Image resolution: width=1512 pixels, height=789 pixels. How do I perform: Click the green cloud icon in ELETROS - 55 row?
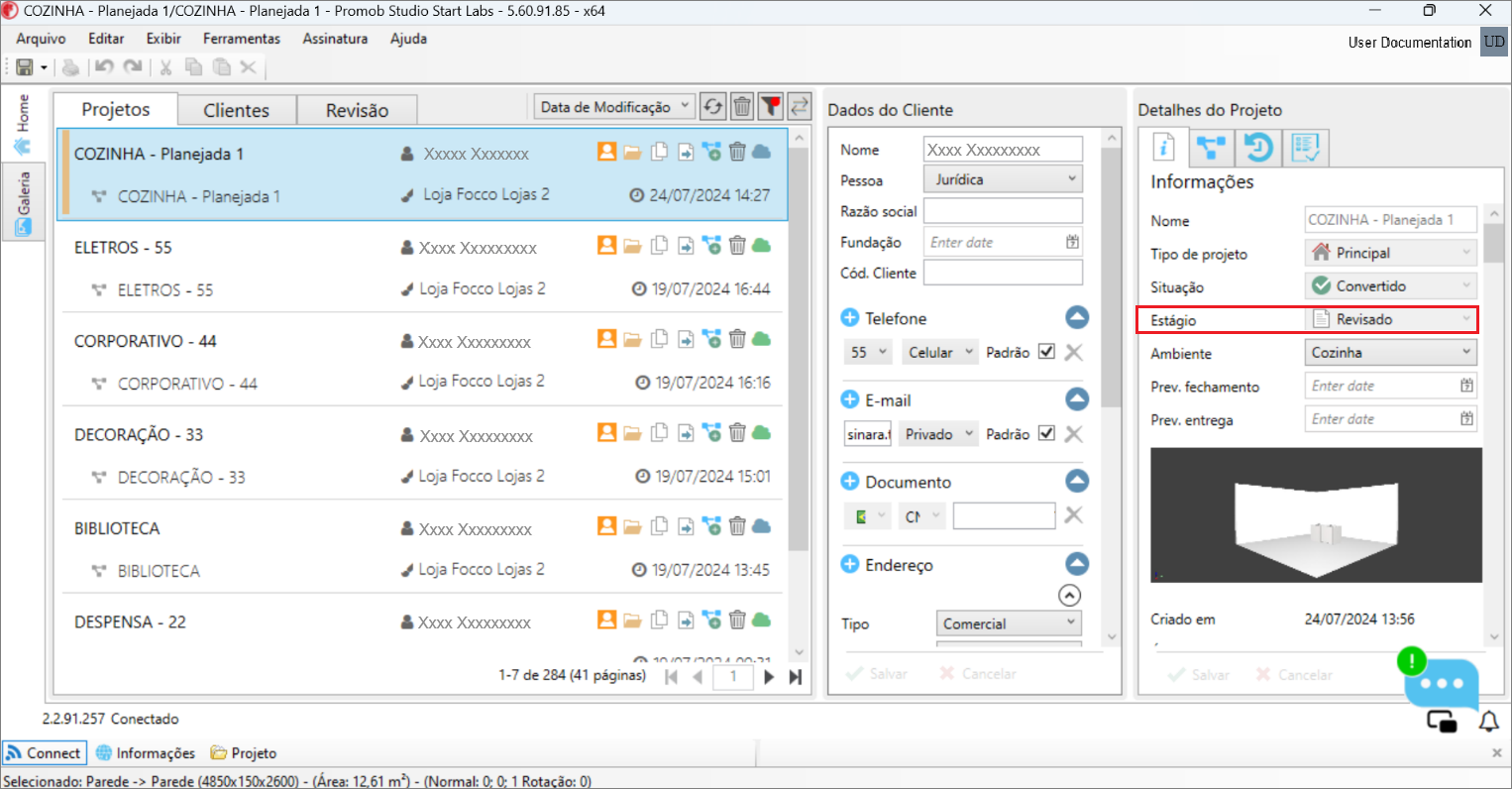[761, 245]
